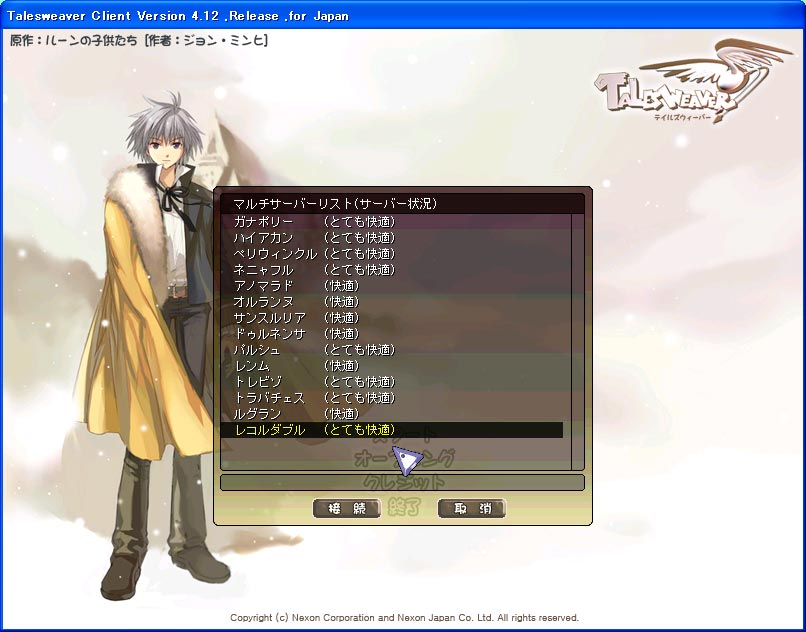Screen dimensions: 806x632
Task: Select the ハイアカン server row
Action: [392, 238]
